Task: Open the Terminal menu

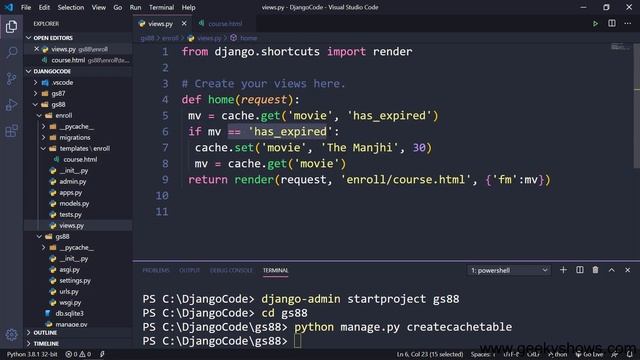Action: [161, 7]
